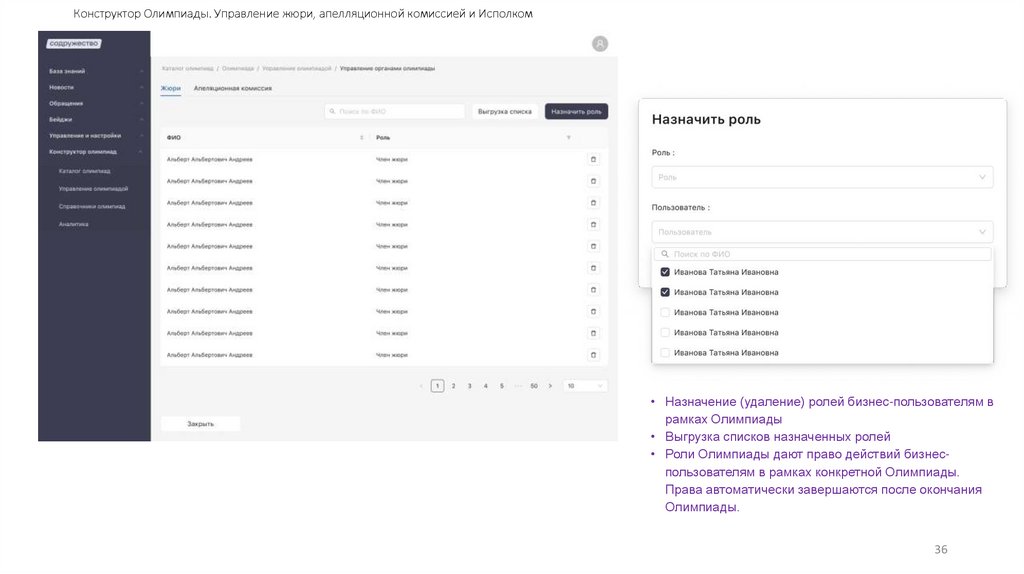1024x574 pixels.
Task: Select the Жюри tab
Action: [x=171, y=89]
